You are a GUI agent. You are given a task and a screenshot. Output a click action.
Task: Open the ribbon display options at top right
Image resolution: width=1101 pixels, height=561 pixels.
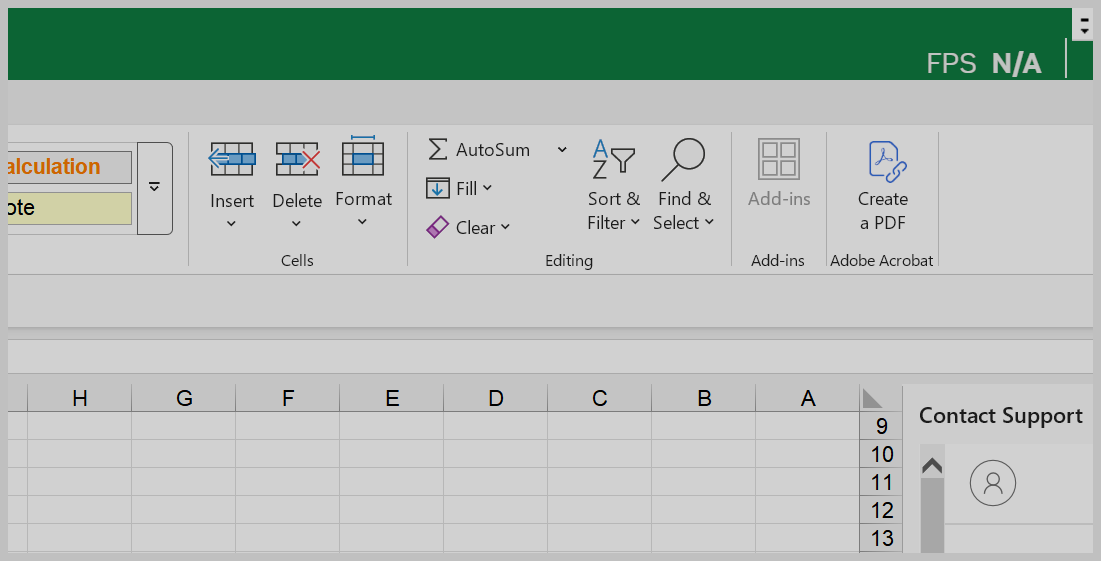(x=1084, y=25)
